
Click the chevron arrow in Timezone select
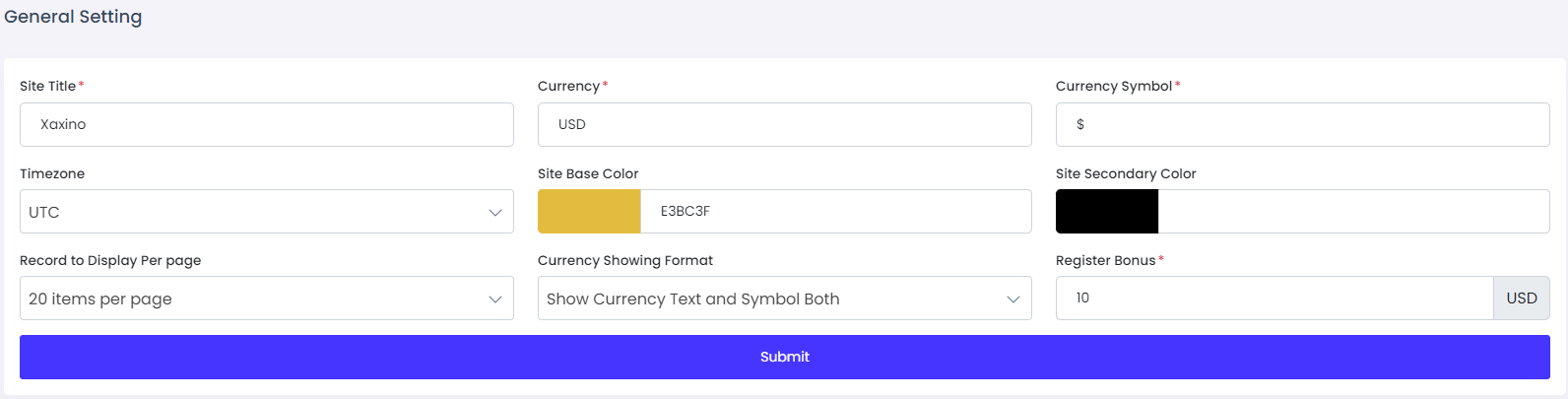point(495,213)
